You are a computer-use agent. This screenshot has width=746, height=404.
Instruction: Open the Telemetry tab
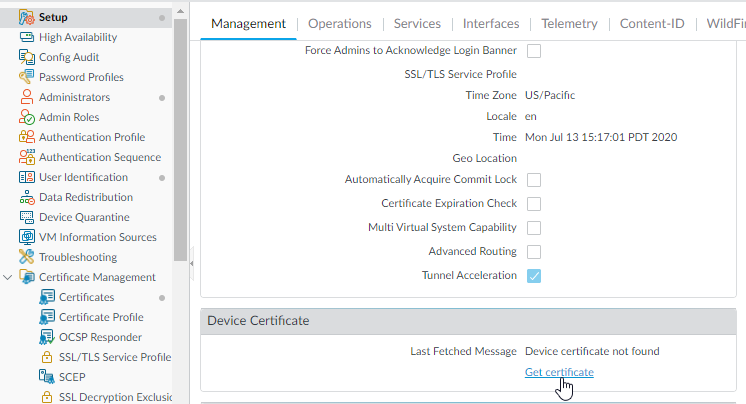pos(569,24)
